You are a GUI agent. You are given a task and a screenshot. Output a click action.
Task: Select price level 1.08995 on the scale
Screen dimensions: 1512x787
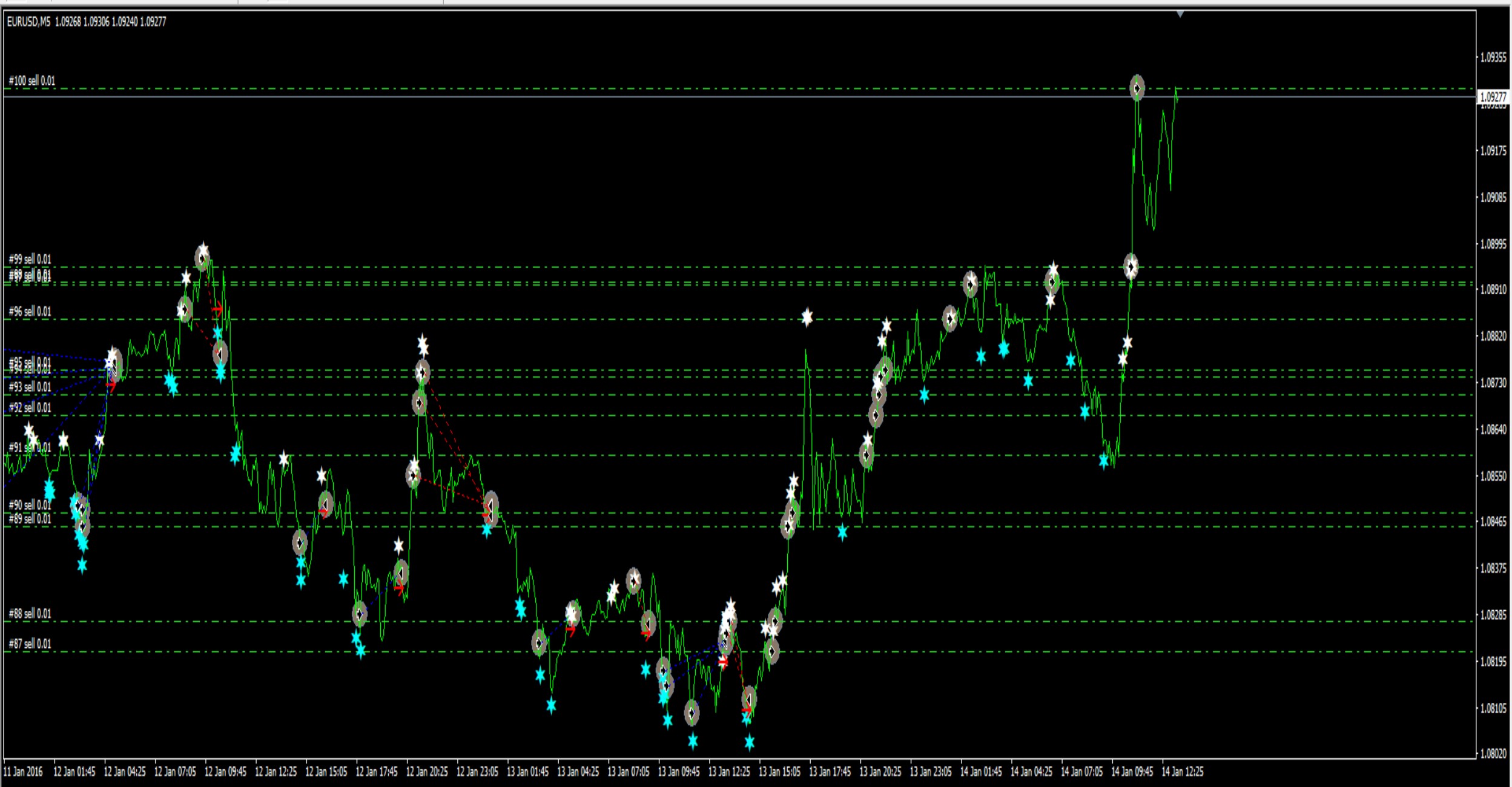1493,244
